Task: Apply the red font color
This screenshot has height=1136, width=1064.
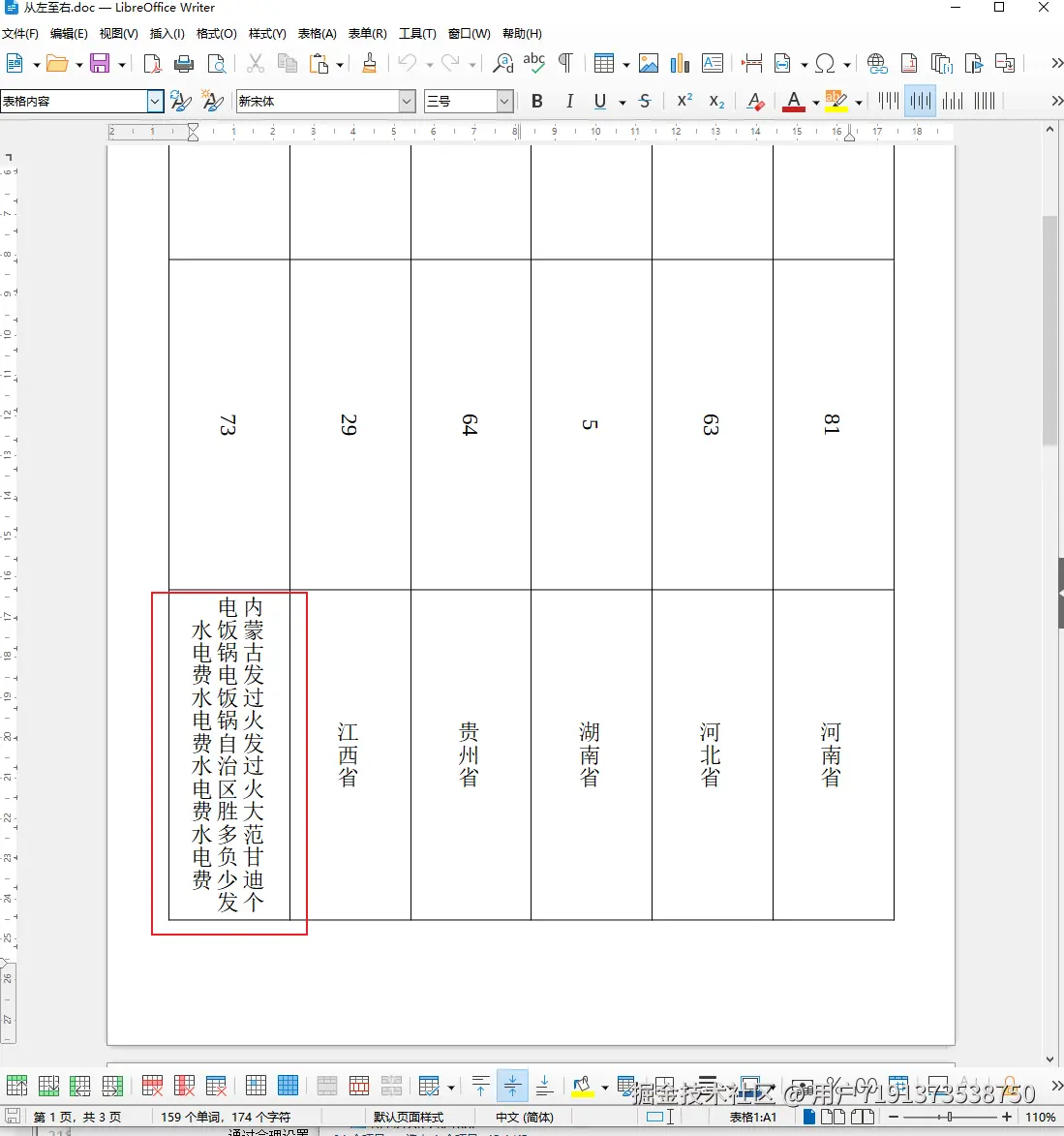Action: click(x=794, y=102)
